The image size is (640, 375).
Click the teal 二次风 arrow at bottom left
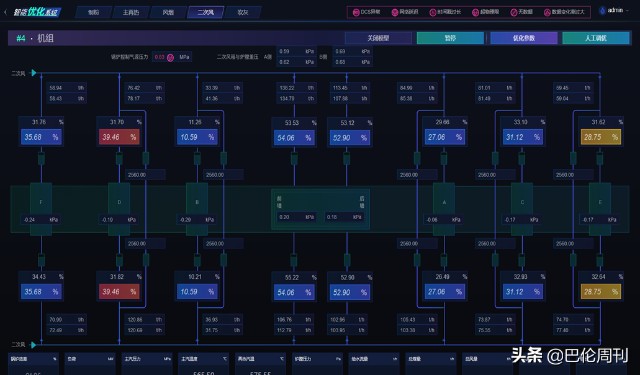point(34,345)
